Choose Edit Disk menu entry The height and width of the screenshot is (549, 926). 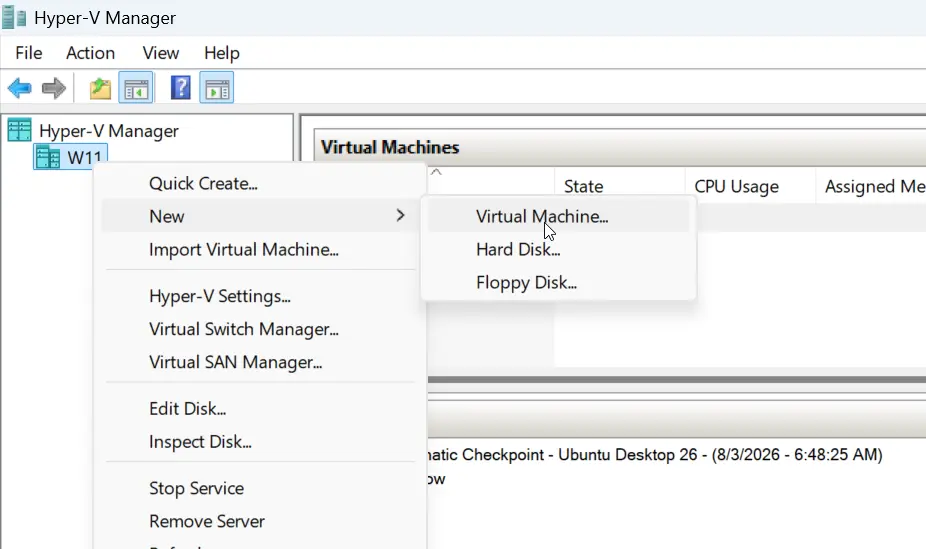click(260, 409)
